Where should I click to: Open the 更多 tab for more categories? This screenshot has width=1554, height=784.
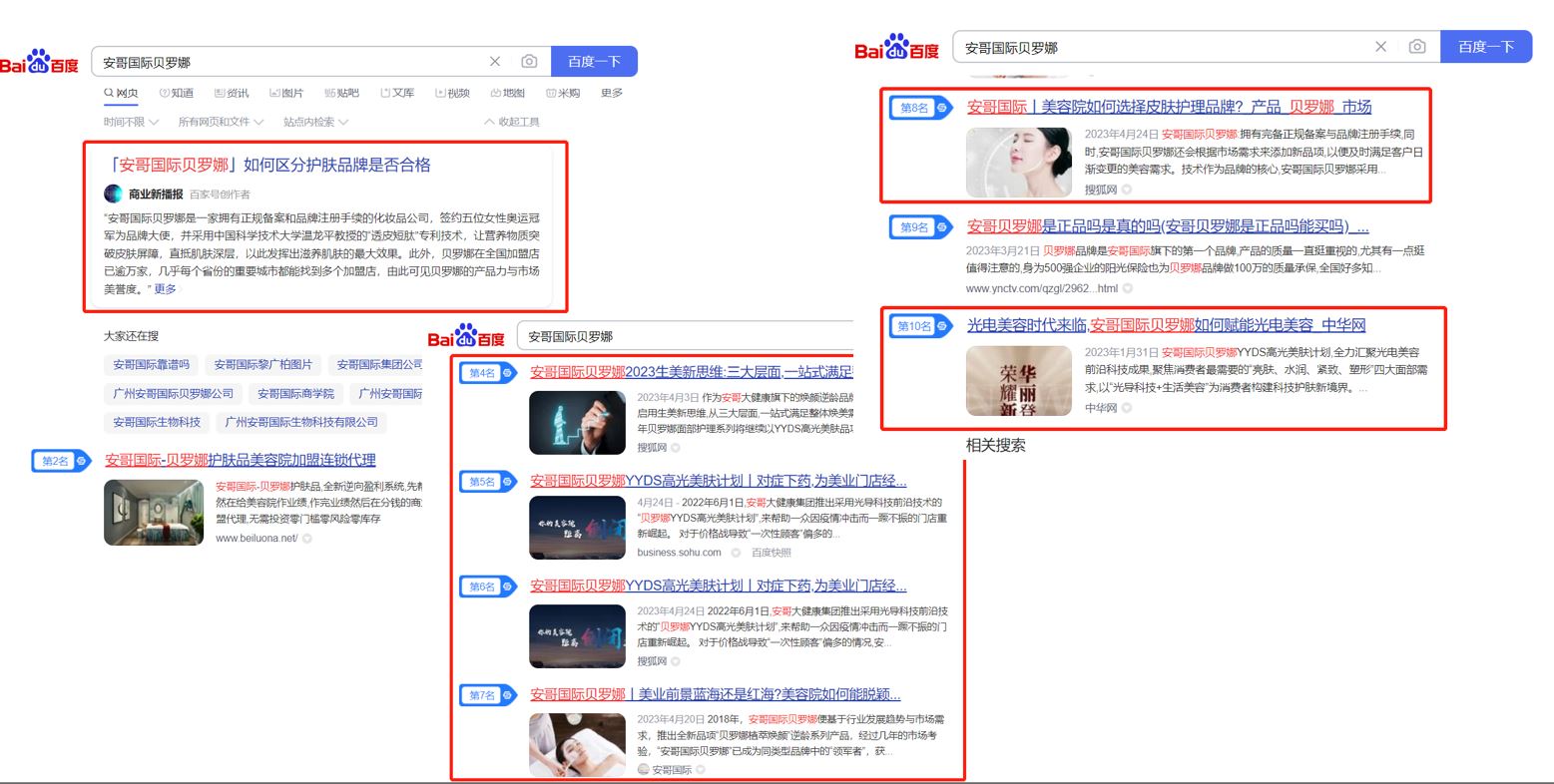(611, 93)
